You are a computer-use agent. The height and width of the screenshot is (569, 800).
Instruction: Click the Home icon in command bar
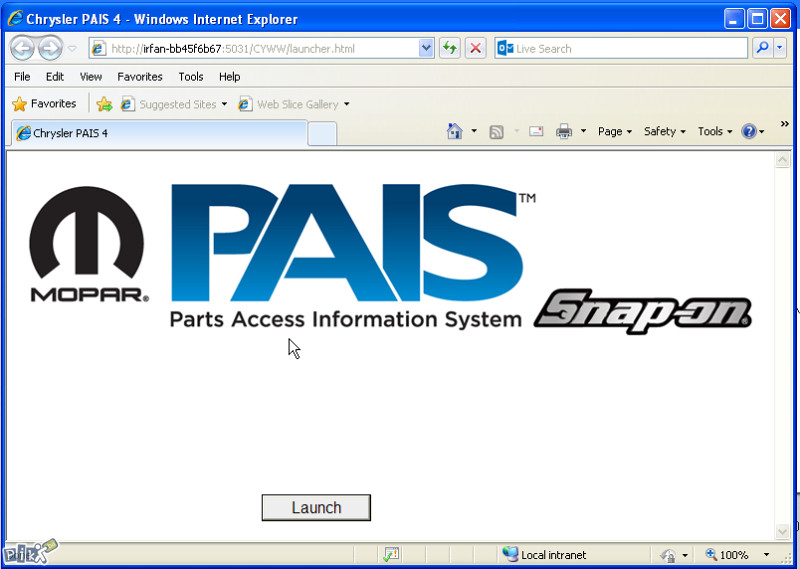coord(455,132)
